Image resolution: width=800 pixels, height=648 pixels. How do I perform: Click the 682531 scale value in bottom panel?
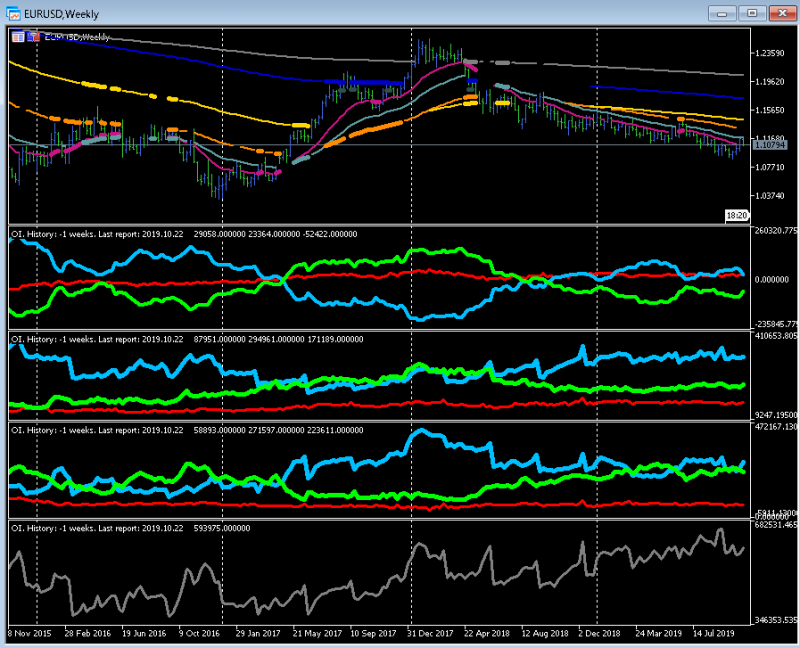click(775, 525)
